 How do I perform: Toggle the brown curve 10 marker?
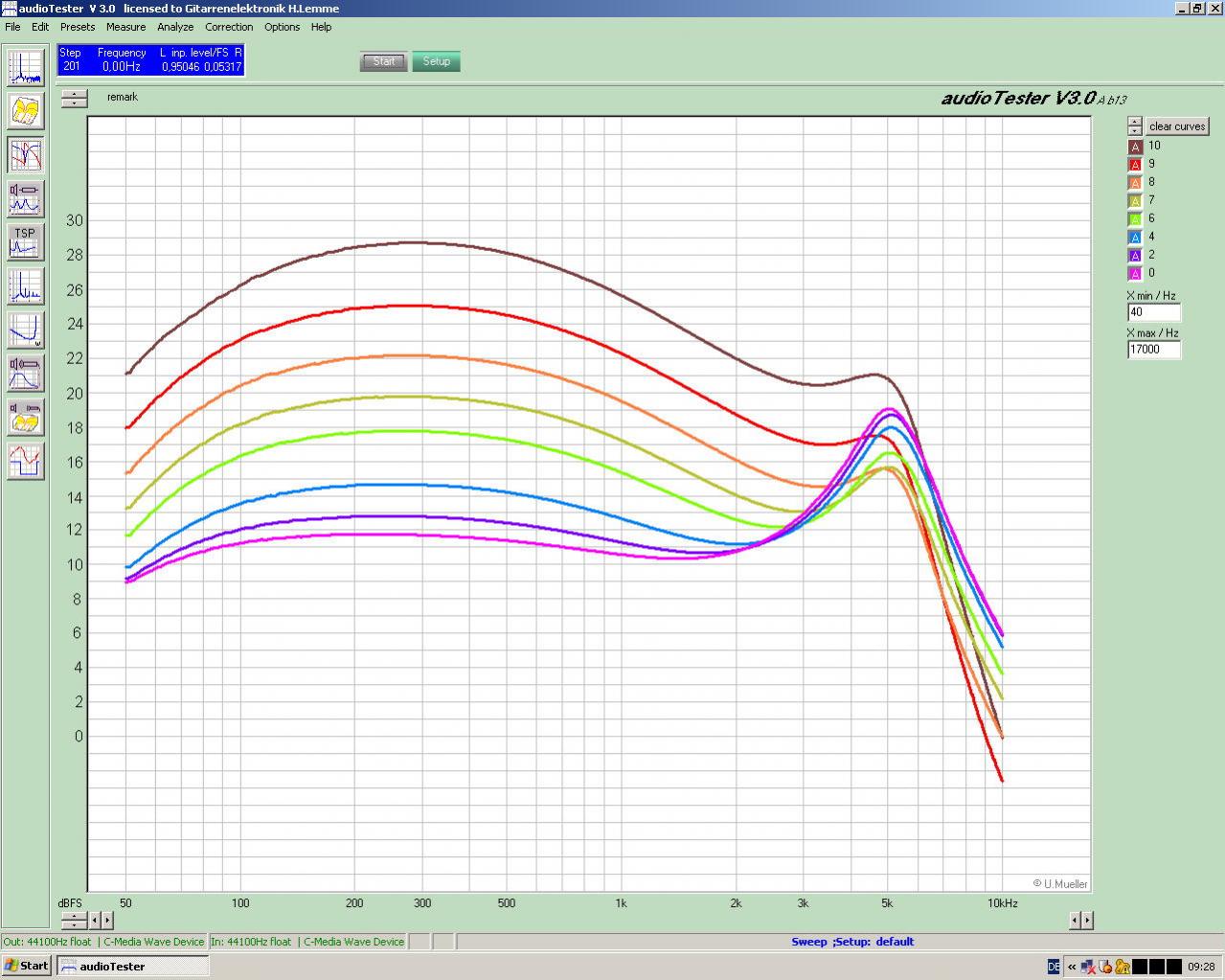point(1135,147)
